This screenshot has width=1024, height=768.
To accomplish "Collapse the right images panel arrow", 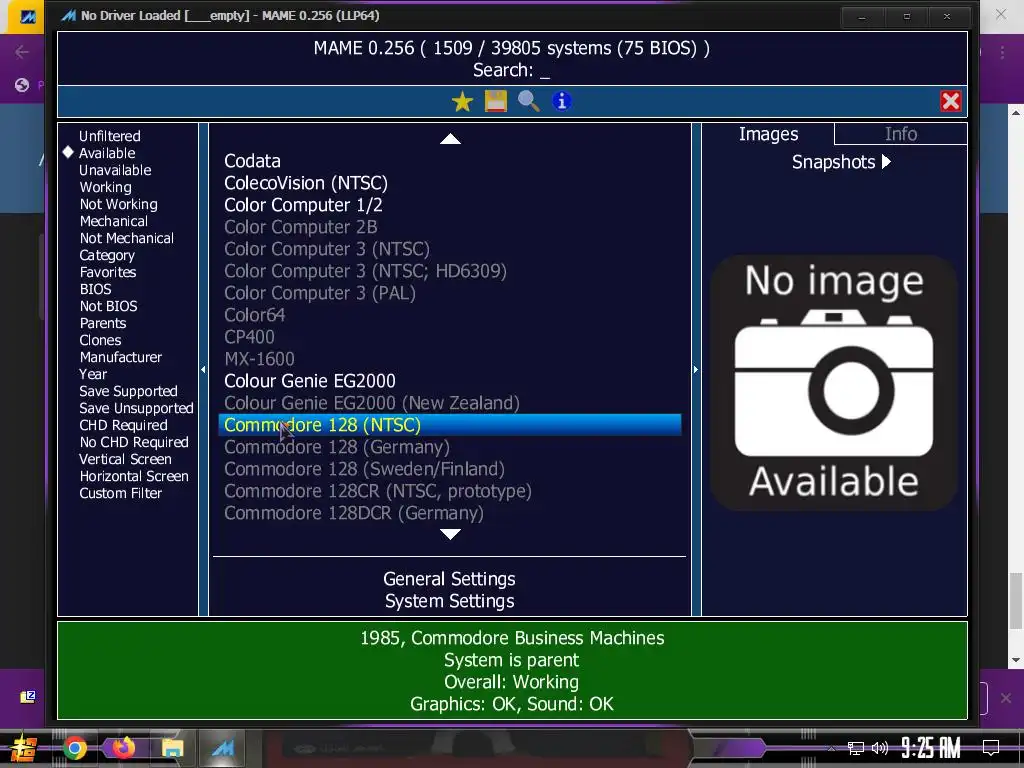I will click(696, 370).
